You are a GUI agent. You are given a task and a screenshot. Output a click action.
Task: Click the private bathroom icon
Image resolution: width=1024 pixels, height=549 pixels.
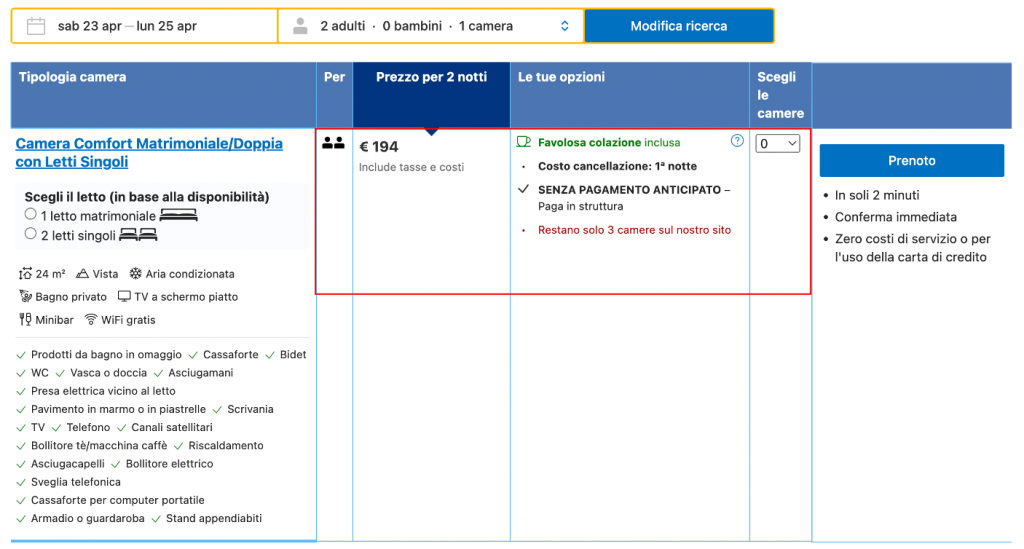[x=26, y=297]
